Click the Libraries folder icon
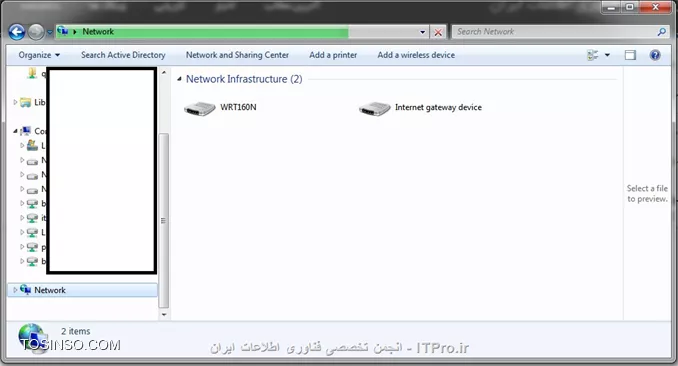Viewport: 678px width, 366px height. (26, 102)
